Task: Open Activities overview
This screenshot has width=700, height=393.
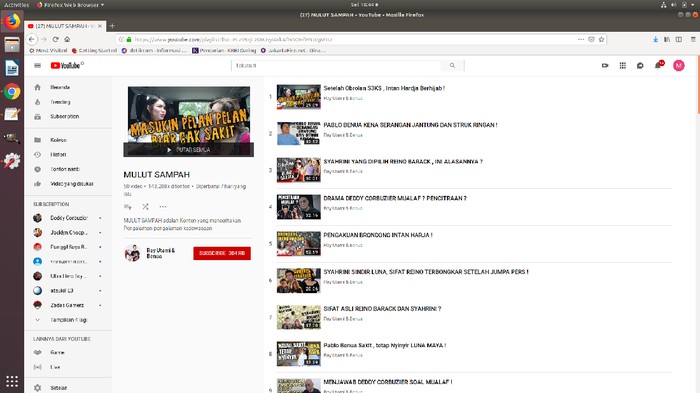Action: [x=17, y=5]
